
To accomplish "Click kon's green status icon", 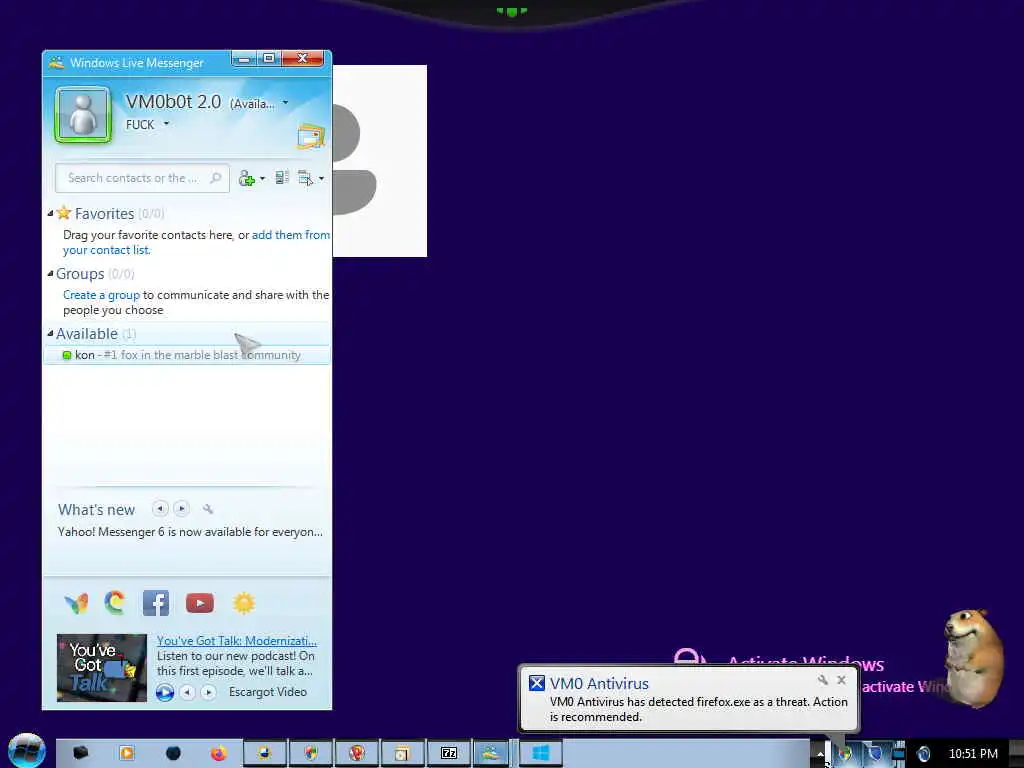I will tap(67, 355).
